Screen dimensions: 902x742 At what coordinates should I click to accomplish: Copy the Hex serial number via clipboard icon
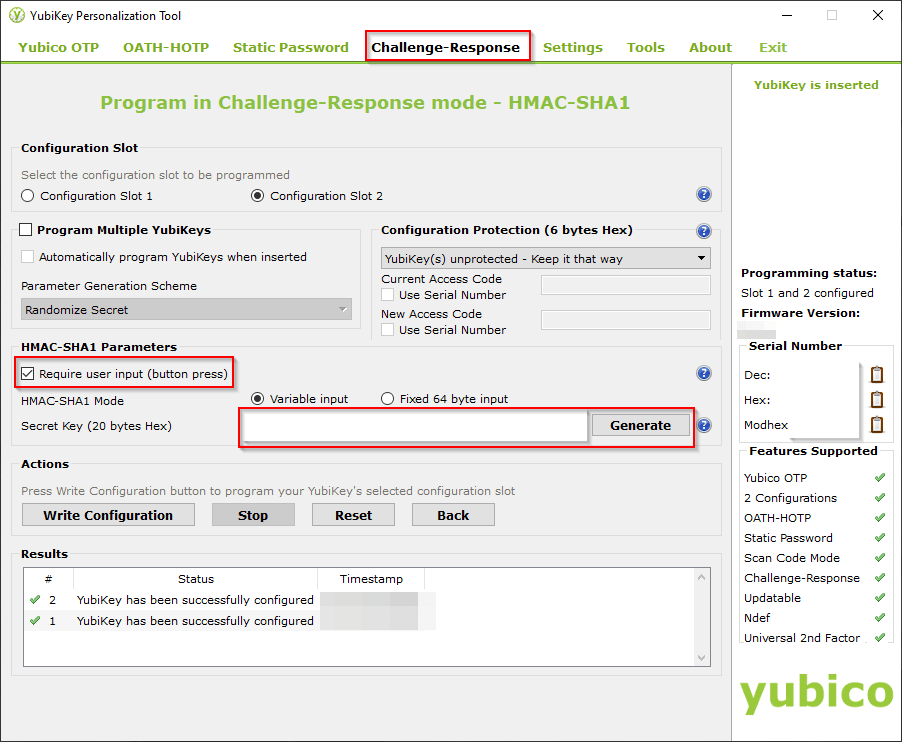pyautogui.click(x=877, y=400)
